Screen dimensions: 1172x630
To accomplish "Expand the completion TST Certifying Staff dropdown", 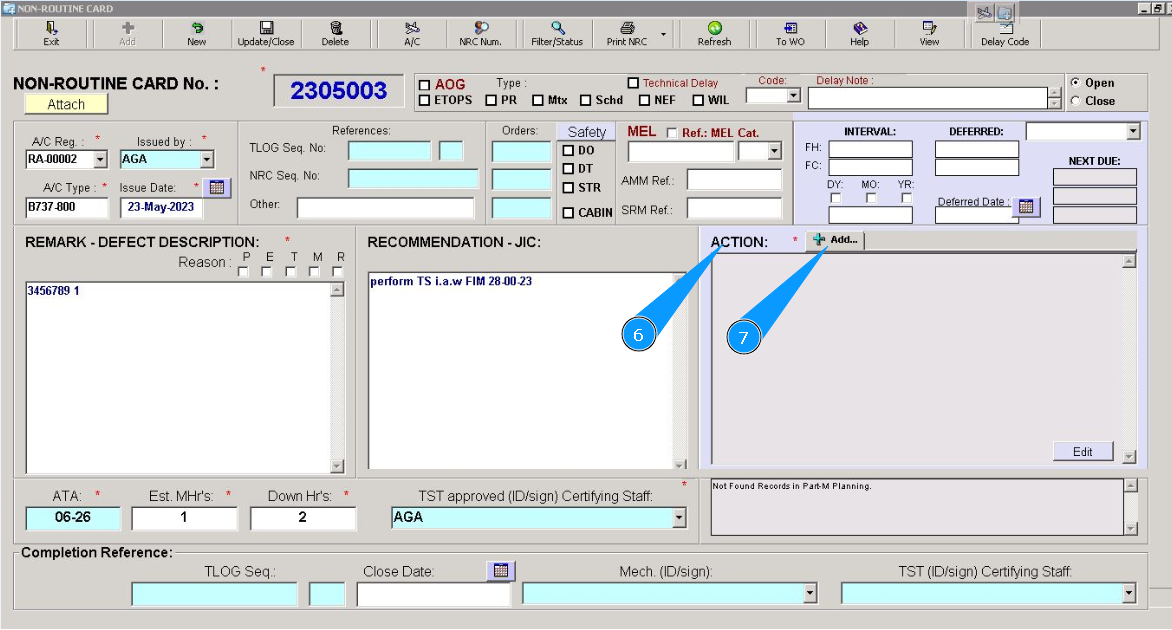I will [1129, 593].
